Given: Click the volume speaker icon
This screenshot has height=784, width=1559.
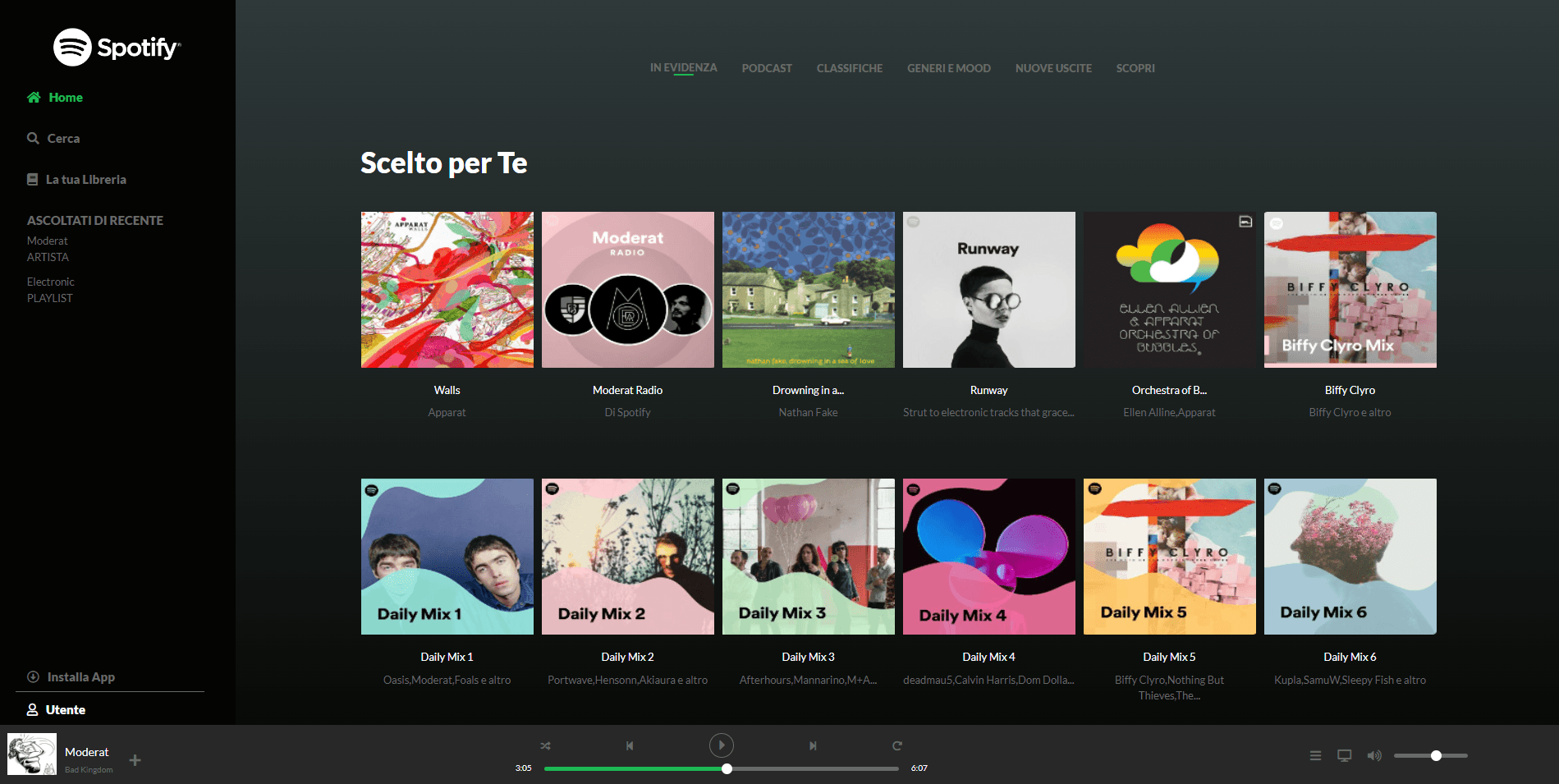Looking at the screenshot, I should coord(1373,755).
